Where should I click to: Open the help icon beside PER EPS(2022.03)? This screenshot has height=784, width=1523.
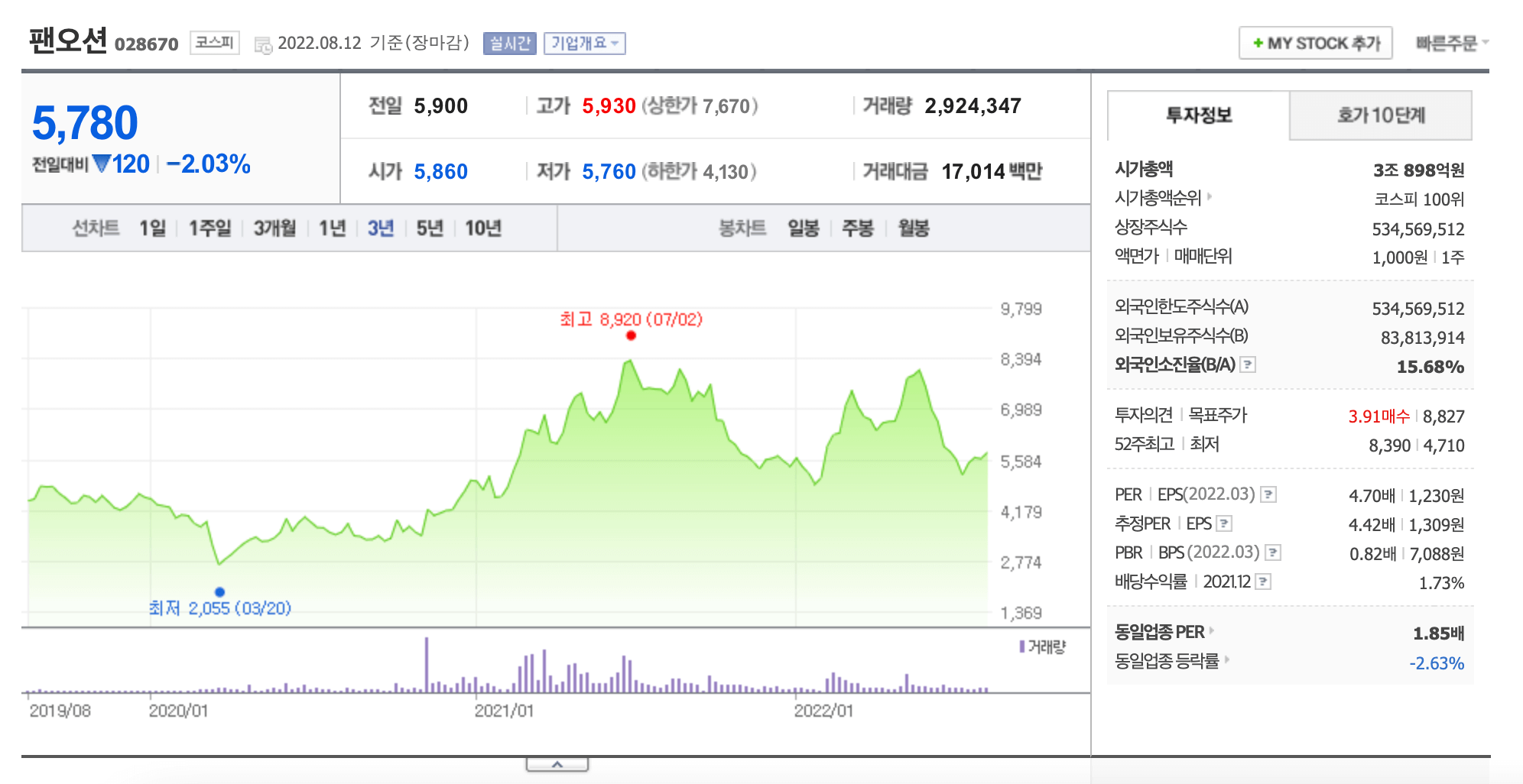click(x=1268, y=494)
